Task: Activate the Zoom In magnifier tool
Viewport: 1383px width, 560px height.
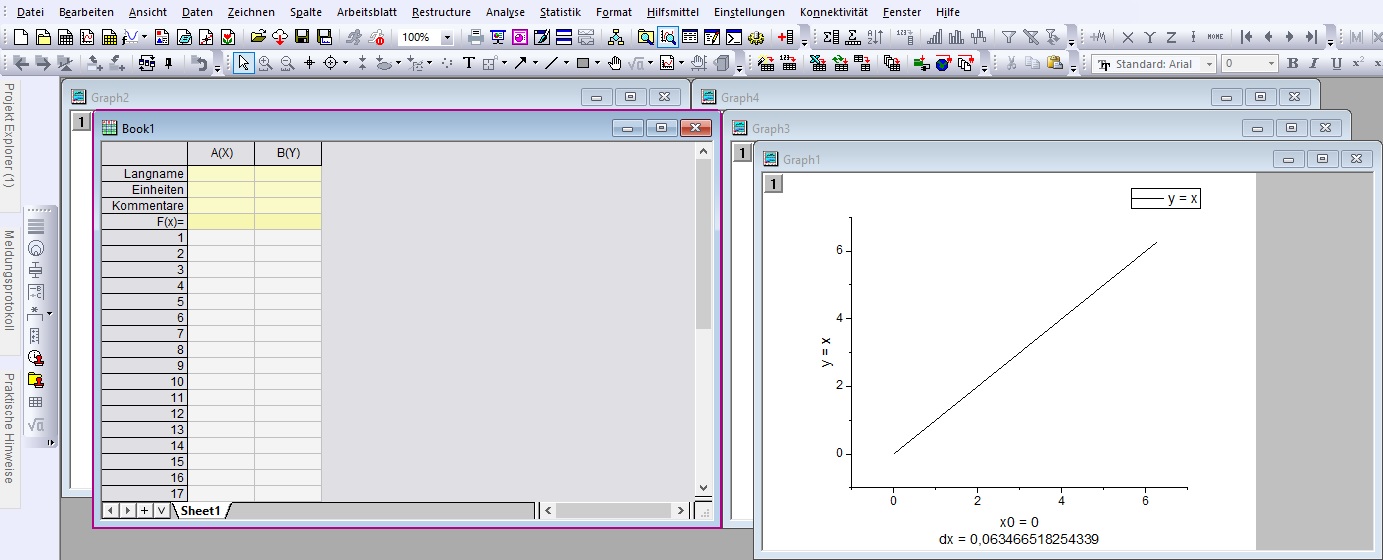Action: (265, 63)
